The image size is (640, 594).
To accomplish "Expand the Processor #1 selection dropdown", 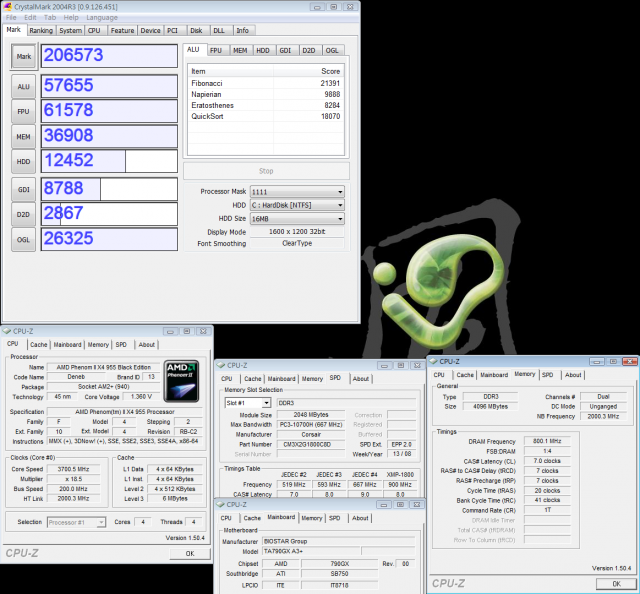I will point(101,523).
